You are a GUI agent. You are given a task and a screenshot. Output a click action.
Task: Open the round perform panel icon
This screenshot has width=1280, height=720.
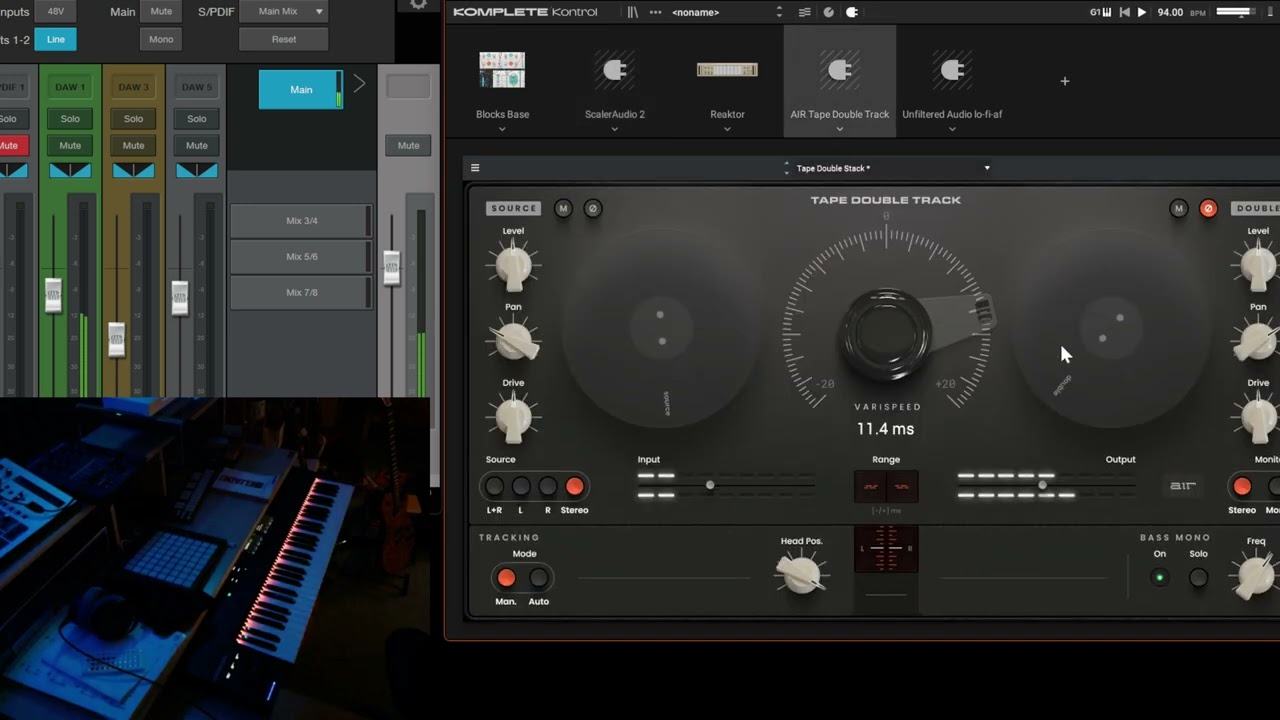pyautogui.click(x=828, y=12)
